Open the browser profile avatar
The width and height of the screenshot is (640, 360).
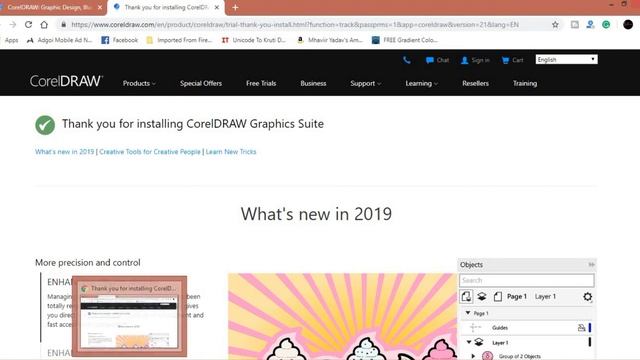(x=628, y=24)
